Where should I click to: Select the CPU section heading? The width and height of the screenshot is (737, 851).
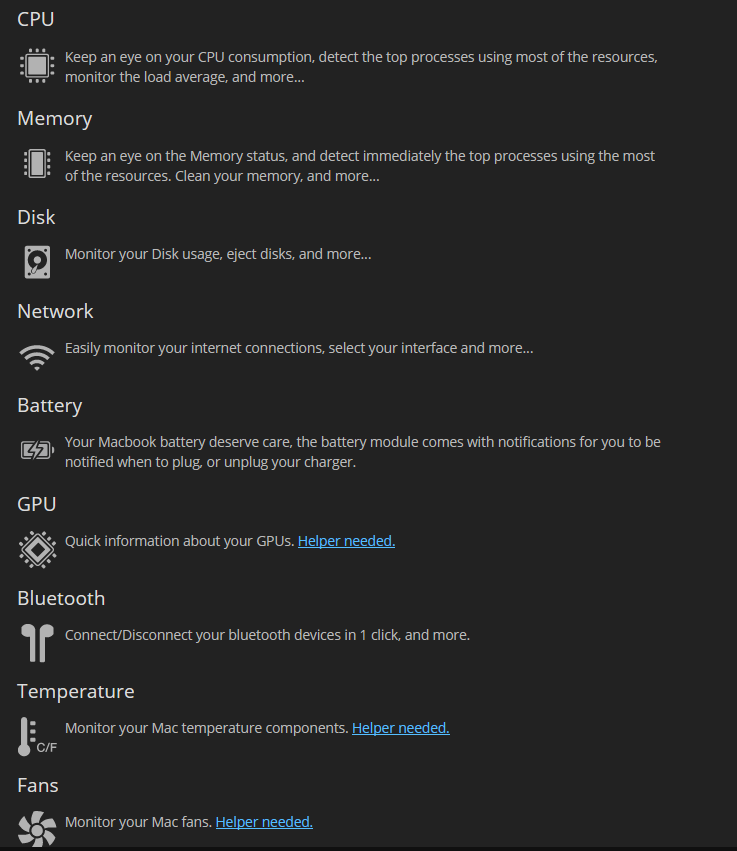point(35,19)
